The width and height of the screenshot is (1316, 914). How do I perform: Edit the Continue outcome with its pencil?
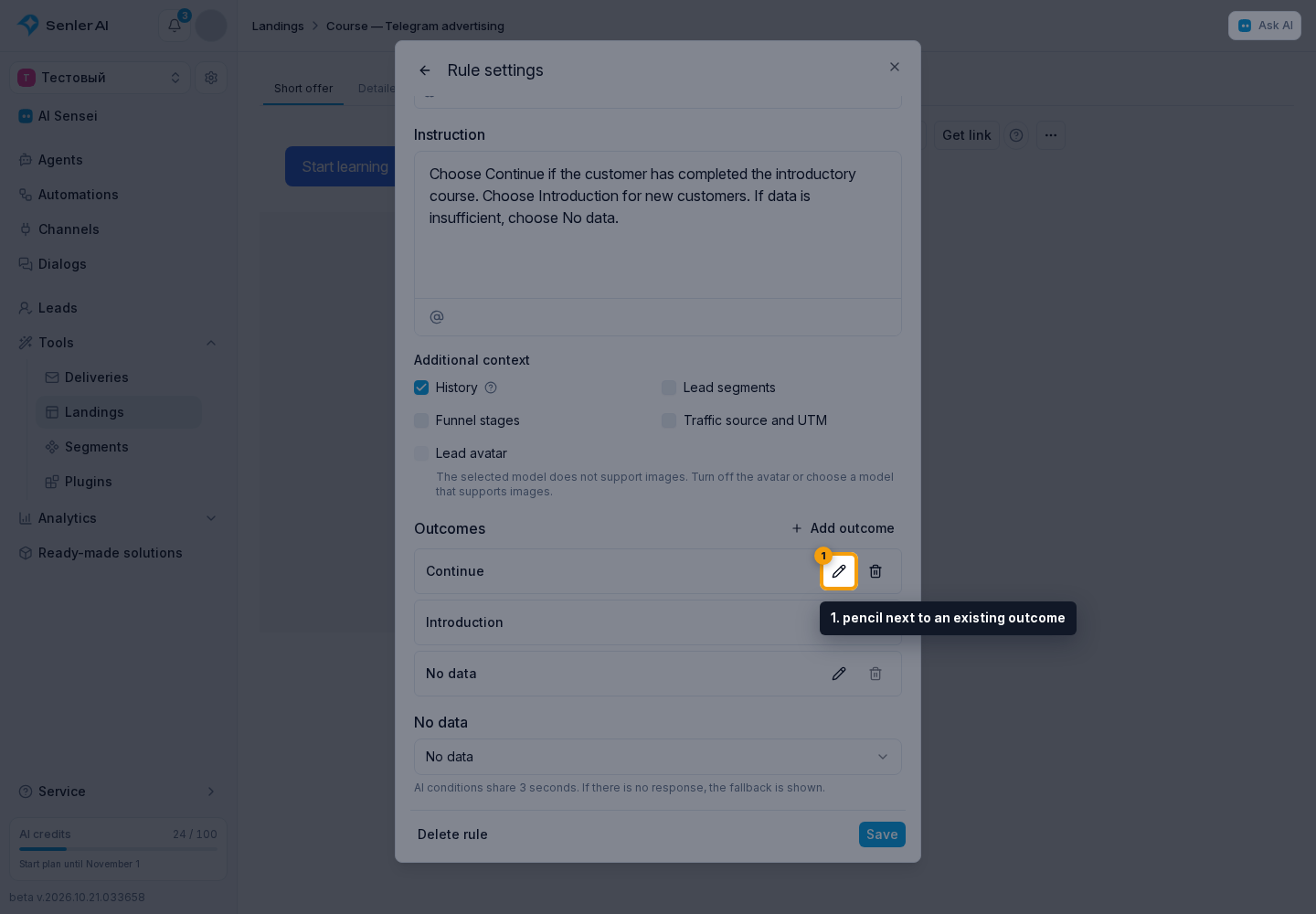point(839,571)
